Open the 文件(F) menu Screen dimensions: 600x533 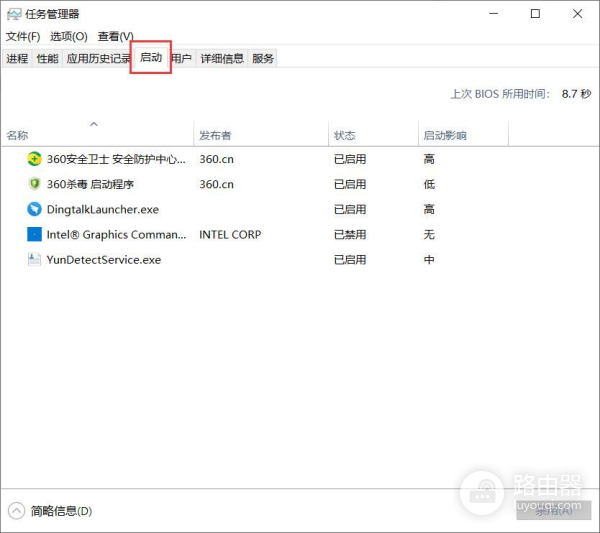23,36
